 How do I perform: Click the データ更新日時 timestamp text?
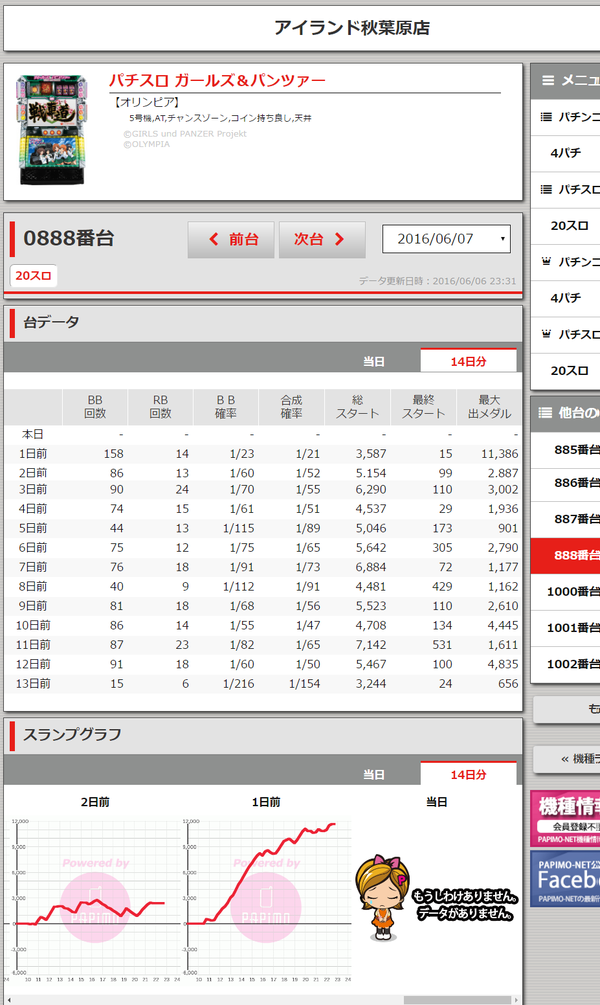(x=437, y=281)
